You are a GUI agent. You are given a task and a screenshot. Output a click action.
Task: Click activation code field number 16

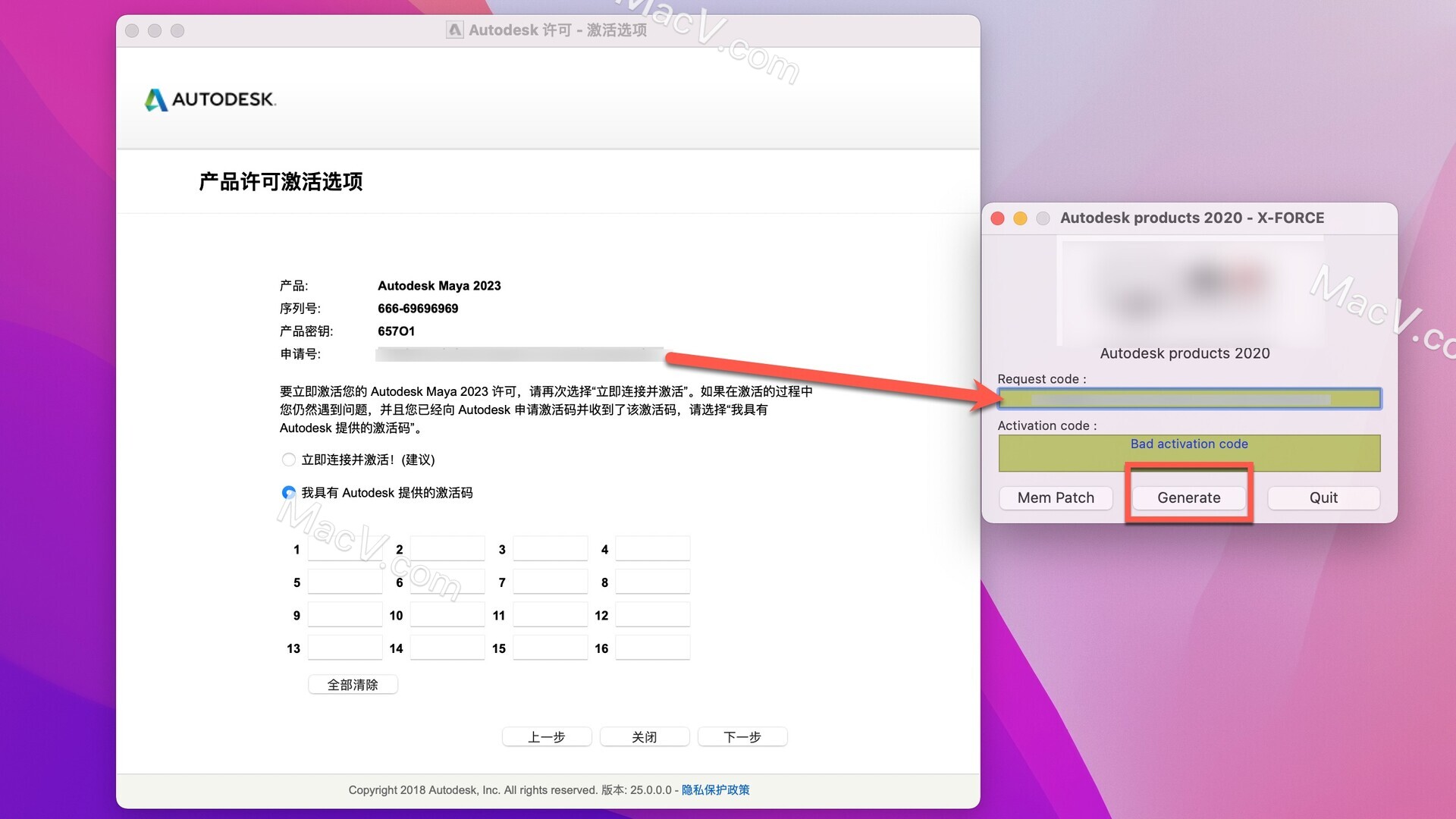coord(653,648)
